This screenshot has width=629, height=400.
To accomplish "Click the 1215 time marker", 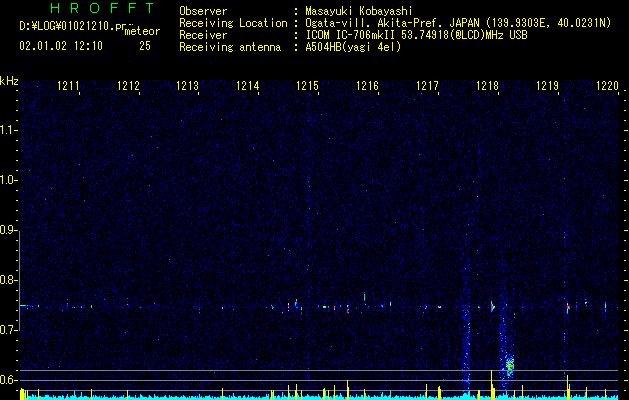I will coord(307,85).
